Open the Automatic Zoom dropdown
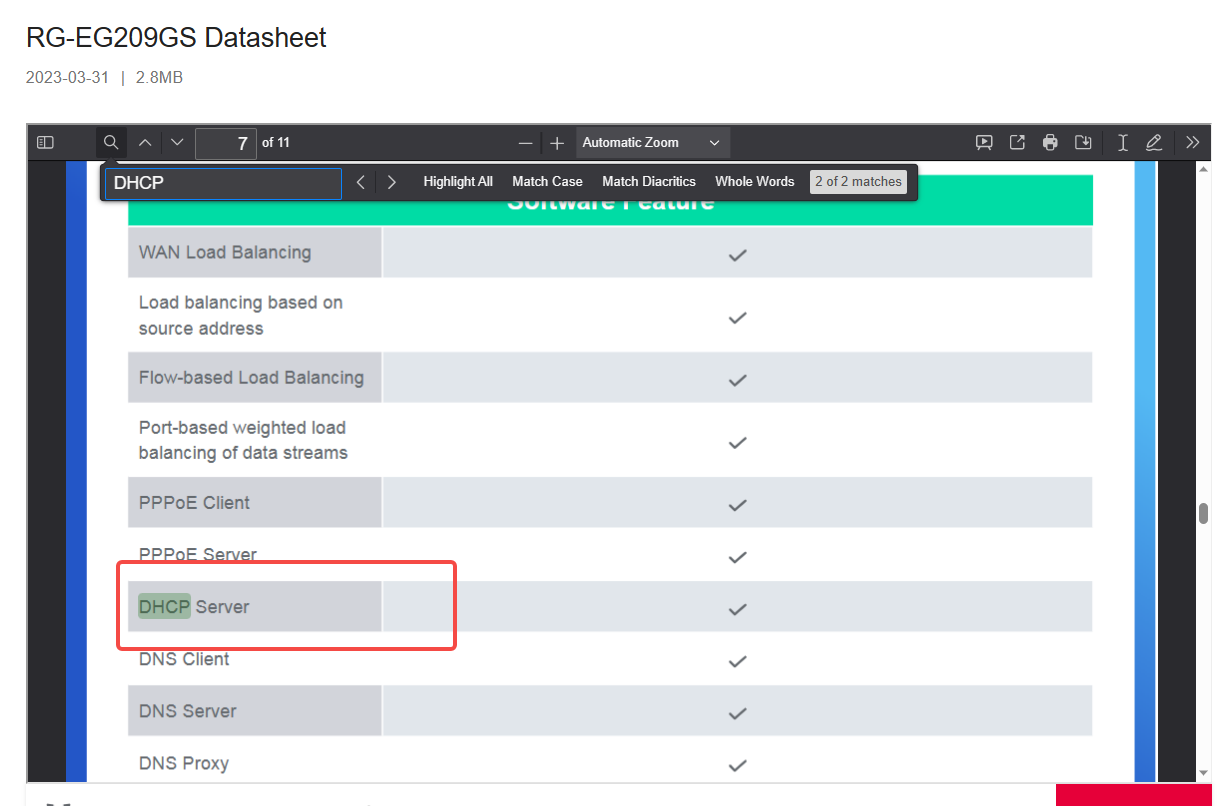The image size is (1224, 806). [x=652, y=143]
